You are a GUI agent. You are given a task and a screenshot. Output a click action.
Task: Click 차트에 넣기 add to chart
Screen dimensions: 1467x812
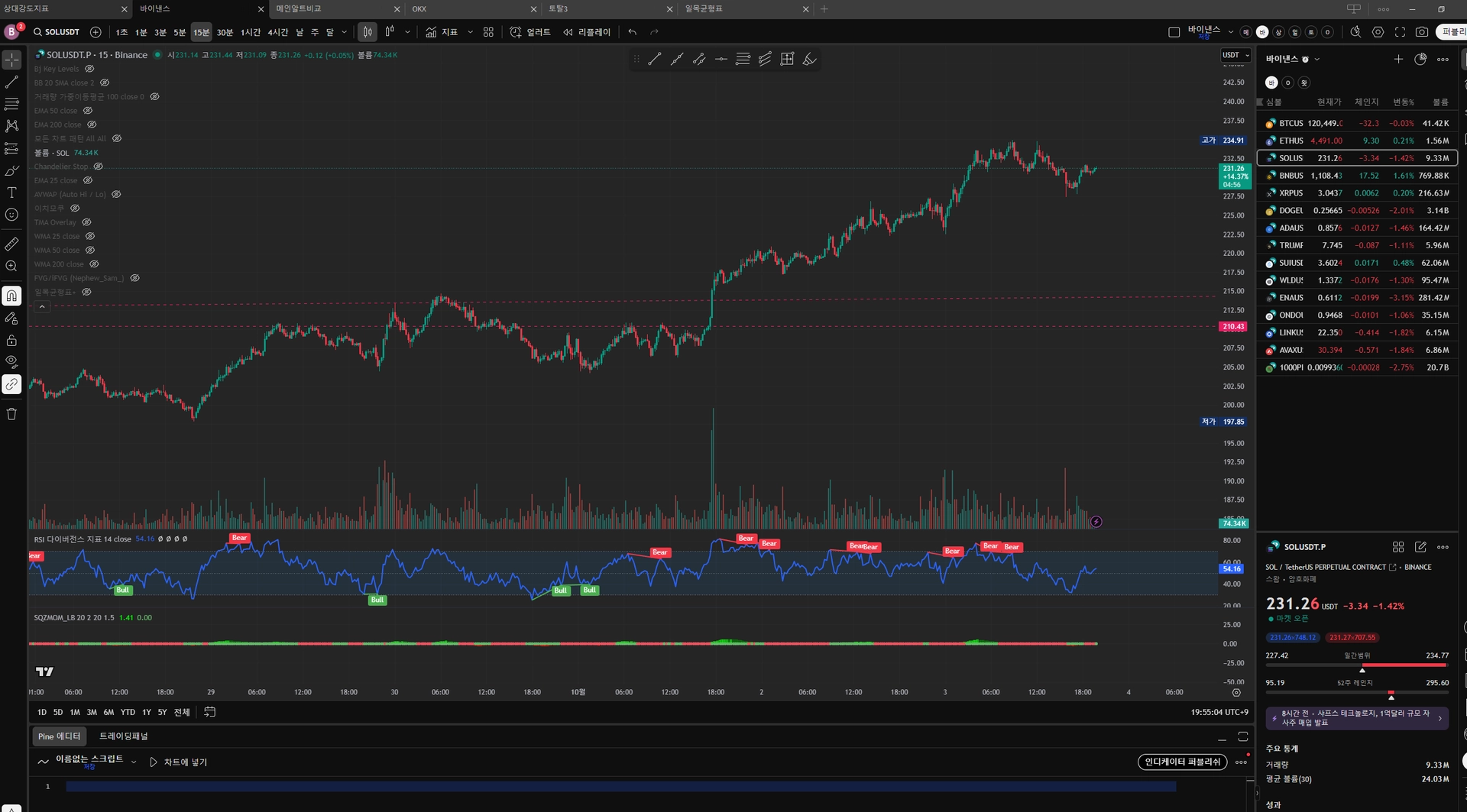178,762
